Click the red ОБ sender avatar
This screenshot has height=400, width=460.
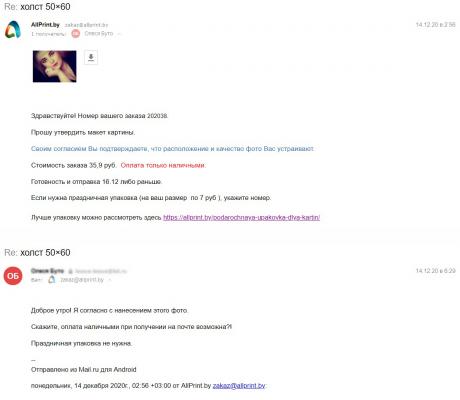pos(13,276)
